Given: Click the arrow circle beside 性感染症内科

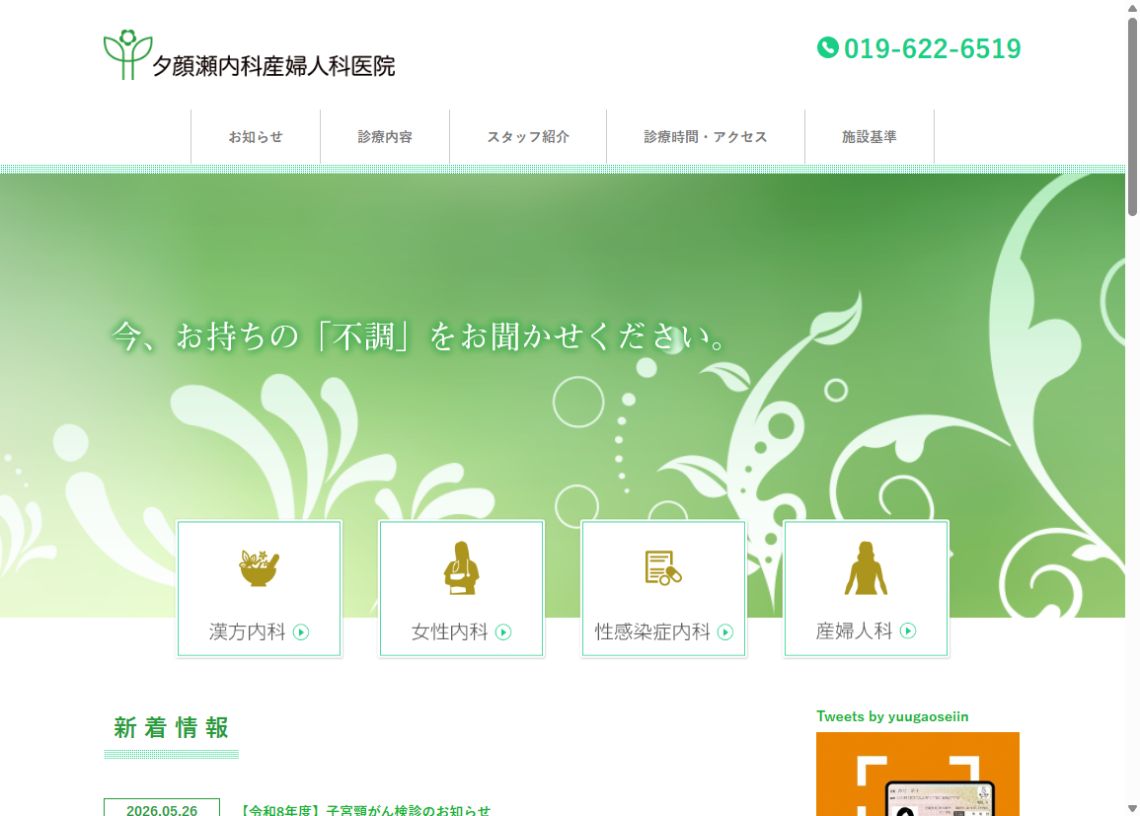Looking at the screenshot, I should (725, 632).
